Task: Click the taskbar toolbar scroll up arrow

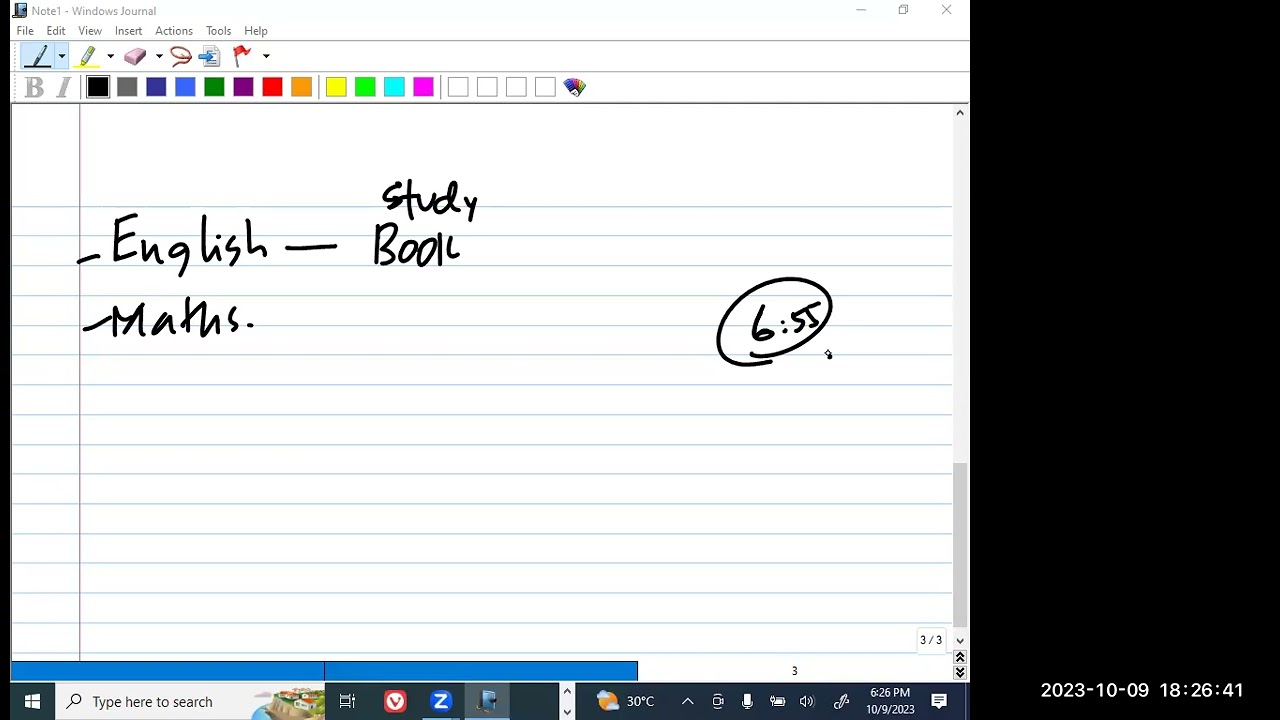Action: (567, 692)
